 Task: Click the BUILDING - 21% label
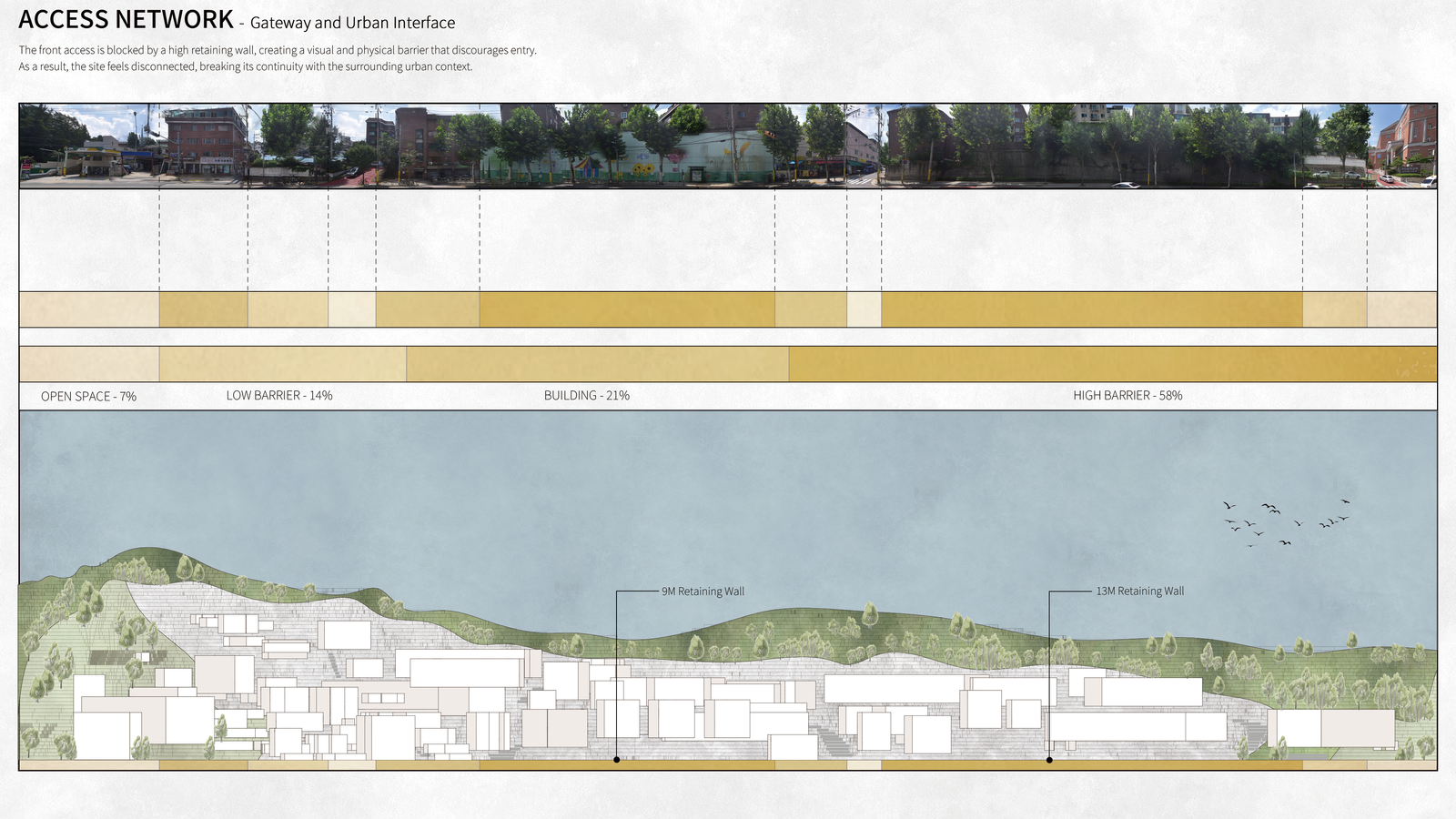(587, 396)
